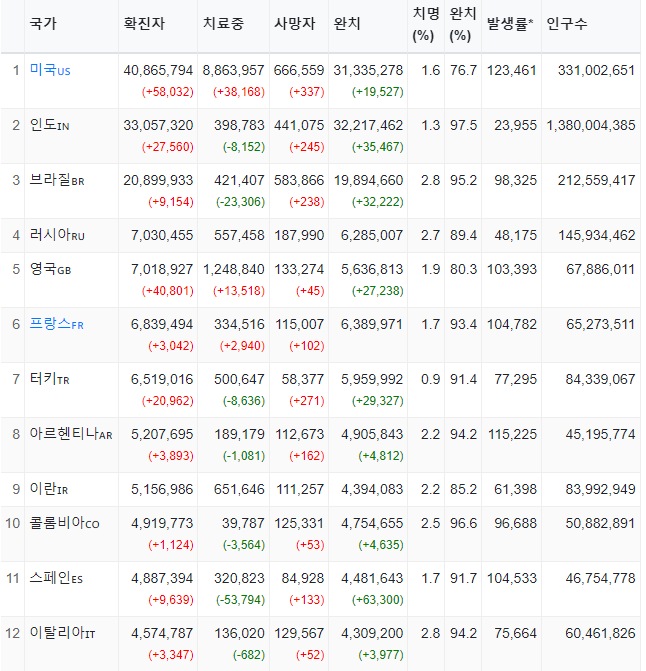646x671 pixels.
Task: Sort by the 완치 count column header
Action: pyautogui.click(x=347, y=24)
